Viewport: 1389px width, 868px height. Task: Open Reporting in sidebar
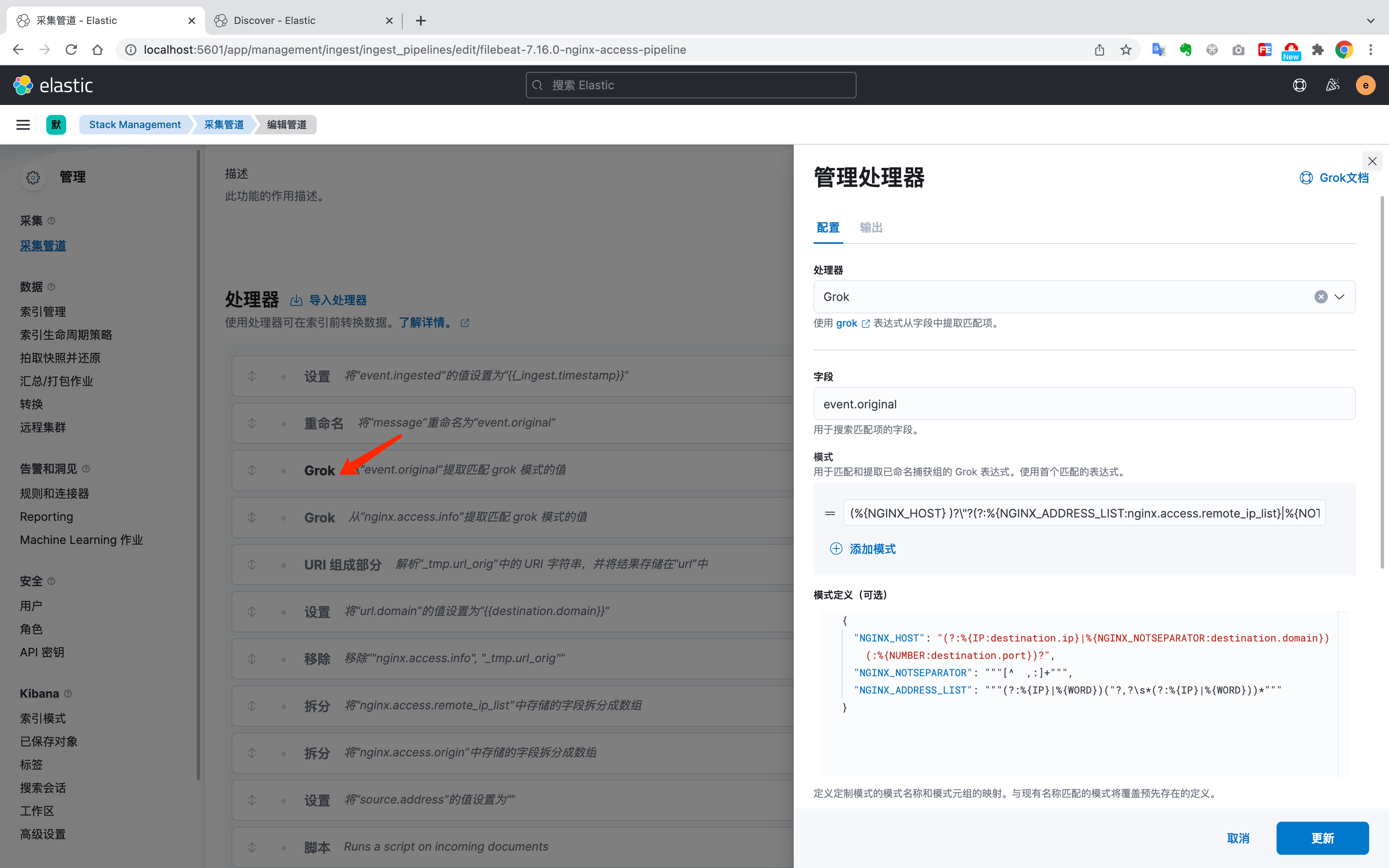click(46, 517)
